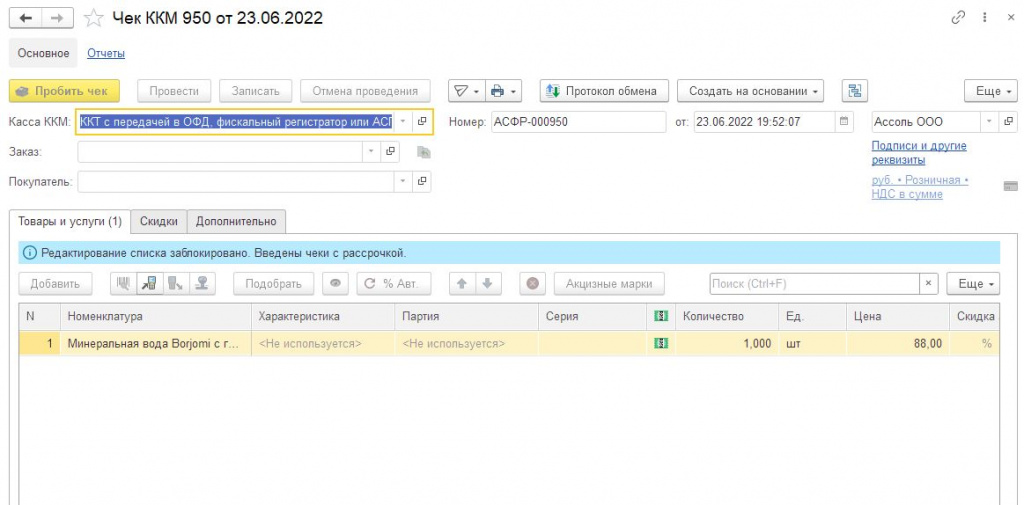Screen dimensions: 1024x505
Task: Open the table's 'Еще' menu
Action: tap(973, 284)
